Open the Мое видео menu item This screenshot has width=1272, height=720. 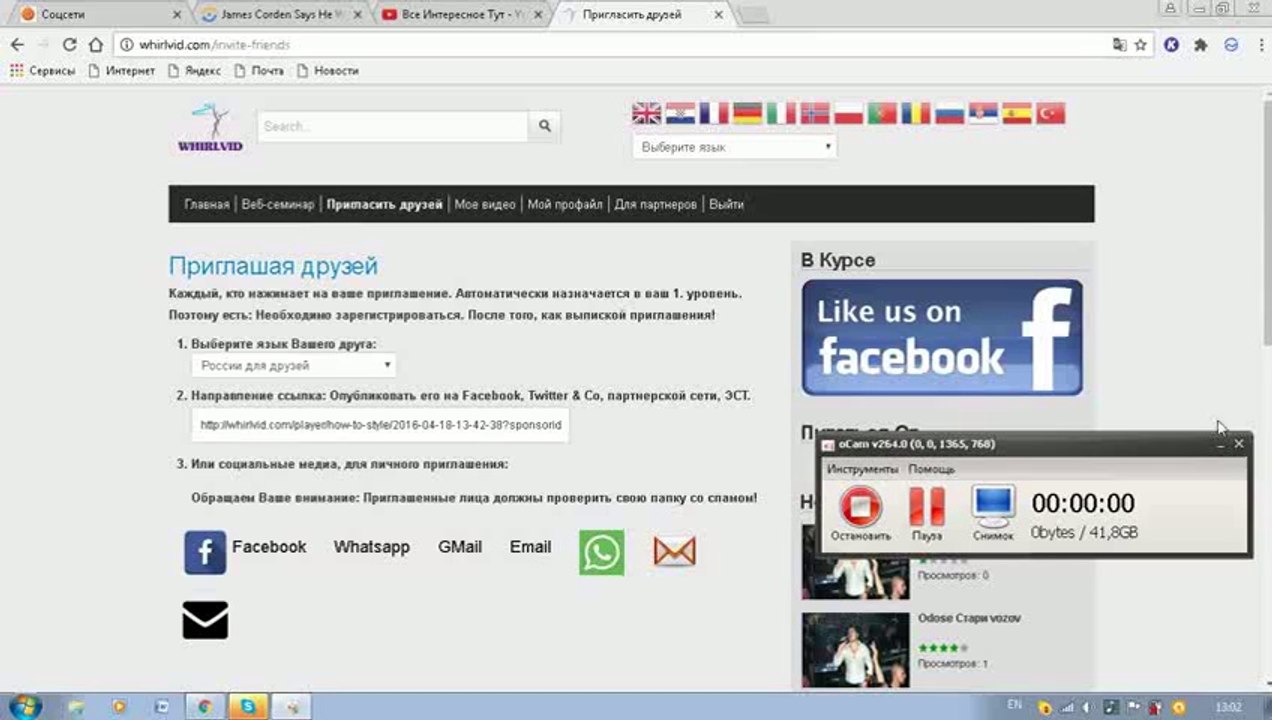(485, 204)
